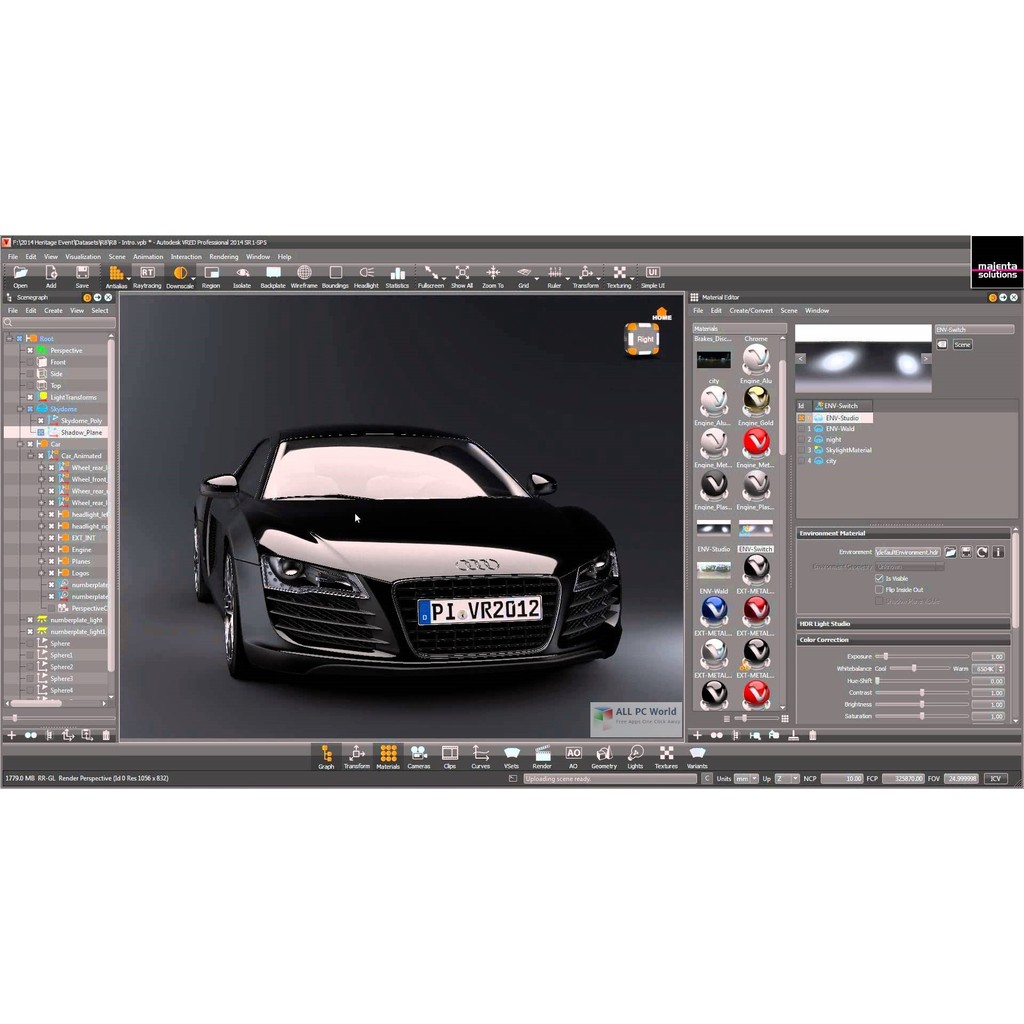
Task: Open the Scenegraph Select menu
Action: [x=100, y=310]
